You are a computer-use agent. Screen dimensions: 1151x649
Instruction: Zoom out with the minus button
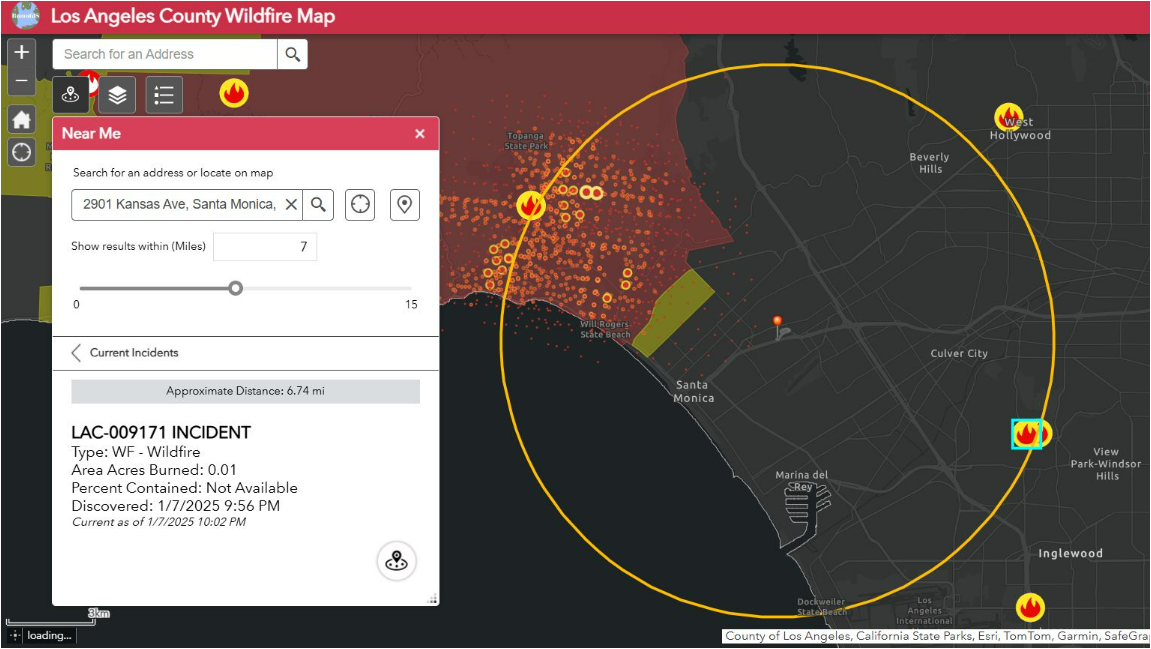coord(21,81)
